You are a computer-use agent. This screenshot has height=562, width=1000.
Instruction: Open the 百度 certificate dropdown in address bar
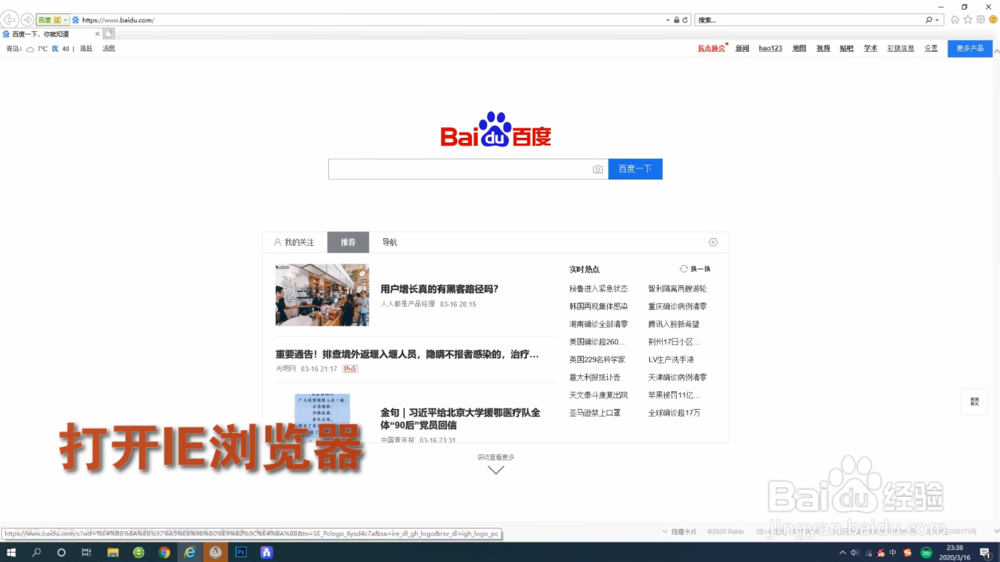click(x=52, y=20)
